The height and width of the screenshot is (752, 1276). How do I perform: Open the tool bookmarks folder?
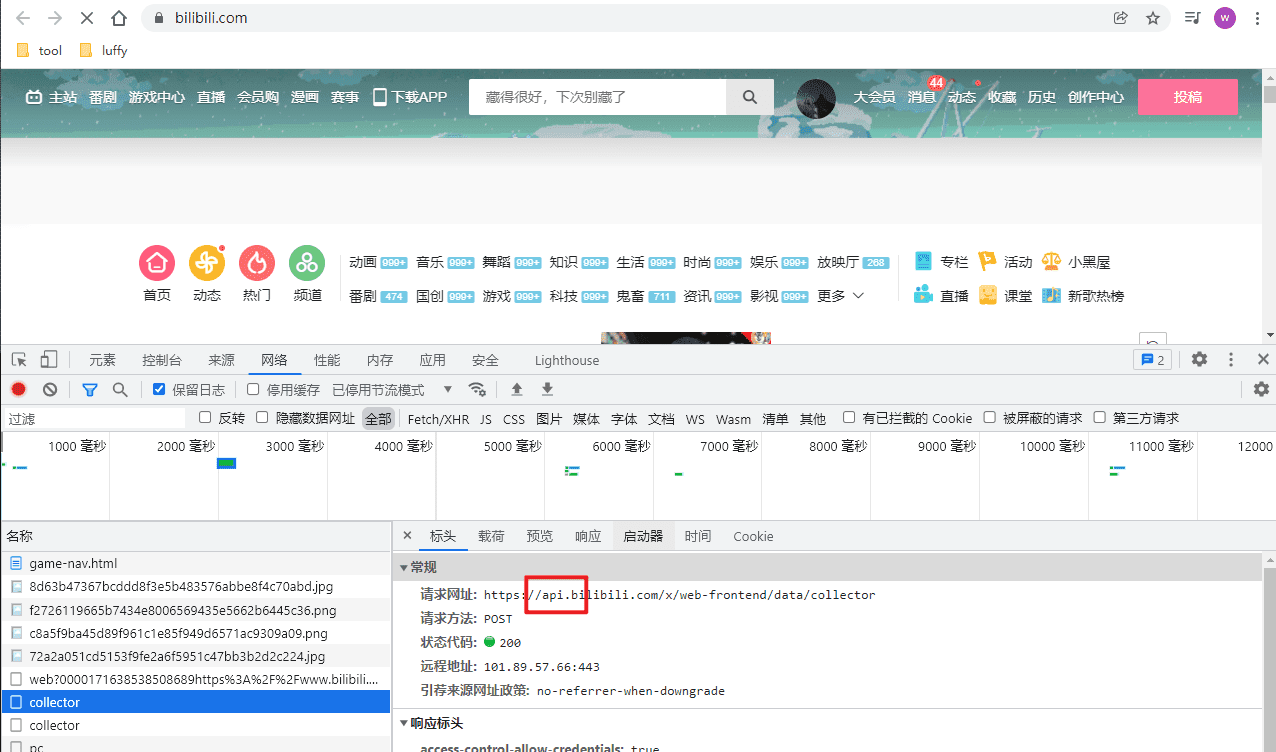[x=40, y=50]
